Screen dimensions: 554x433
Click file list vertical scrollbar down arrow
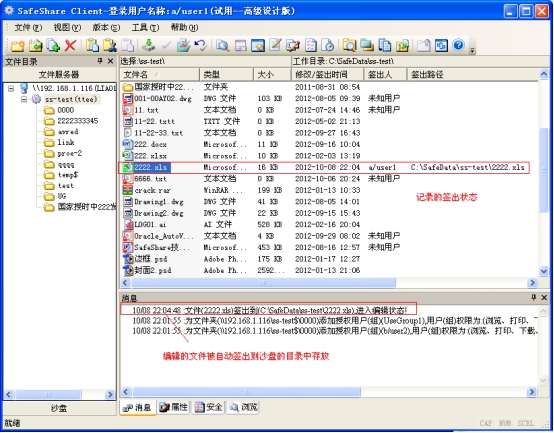(544, 271)
